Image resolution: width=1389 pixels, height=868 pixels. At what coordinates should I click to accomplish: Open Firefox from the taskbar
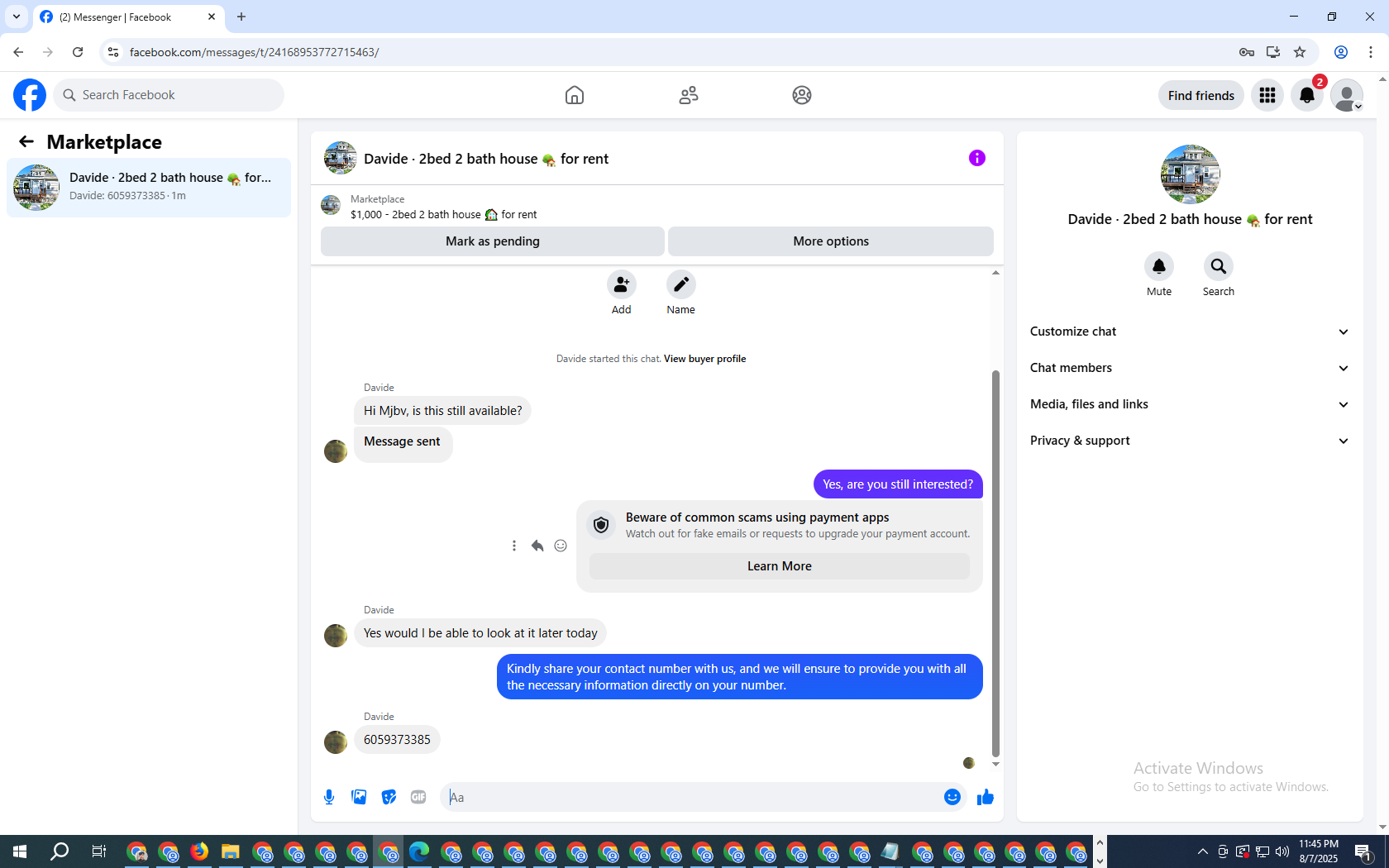(199, 851)
